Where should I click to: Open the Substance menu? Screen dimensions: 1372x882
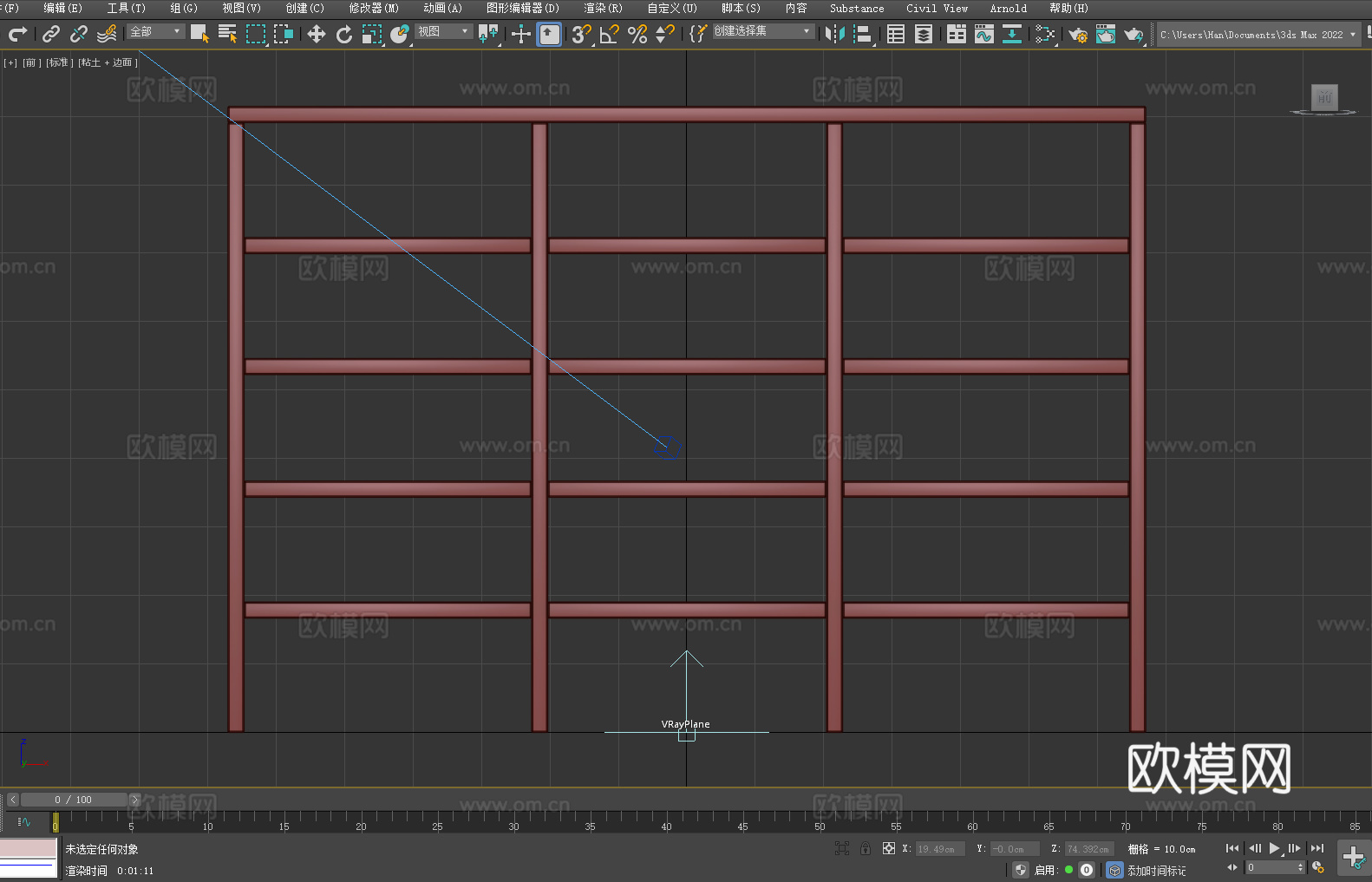(x=857, y=8)
